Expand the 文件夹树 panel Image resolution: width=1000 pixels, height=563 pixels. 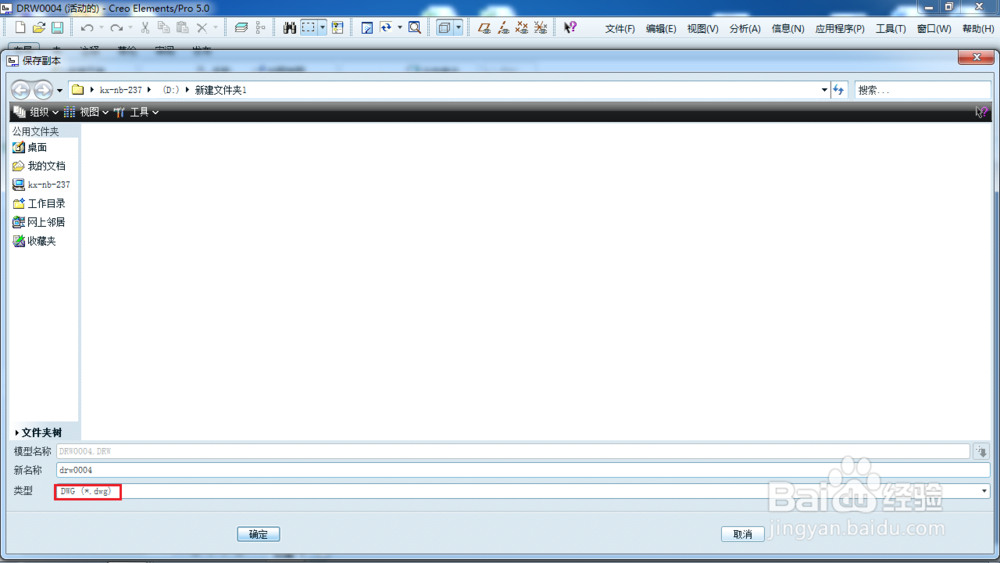pos(38,432)
